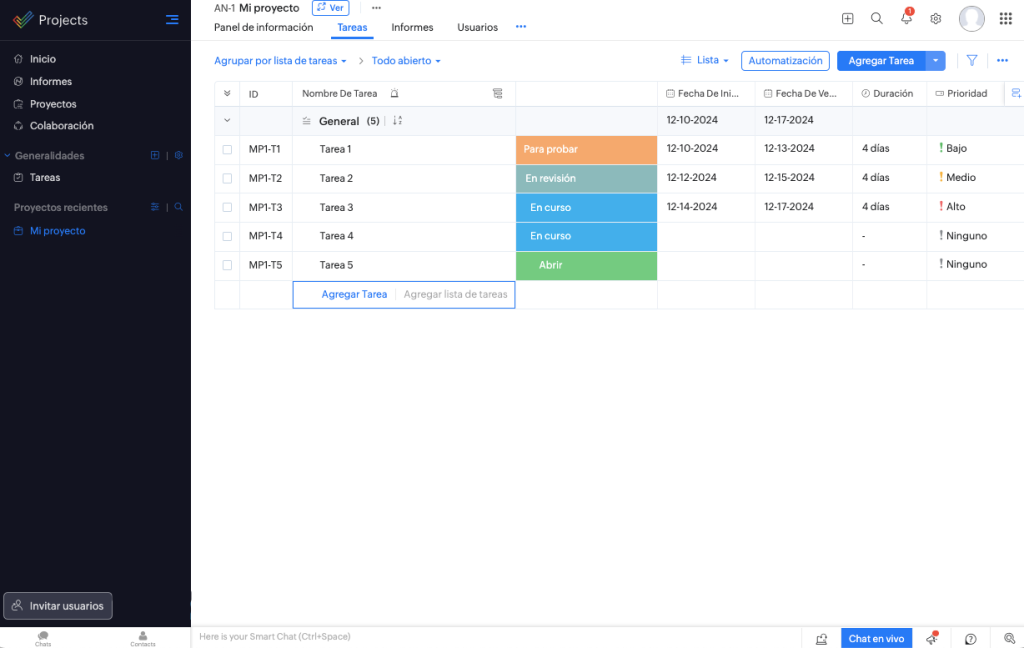Screen dimensions: 1024x648
Task: Collapse the General task group
Action: 227,120
